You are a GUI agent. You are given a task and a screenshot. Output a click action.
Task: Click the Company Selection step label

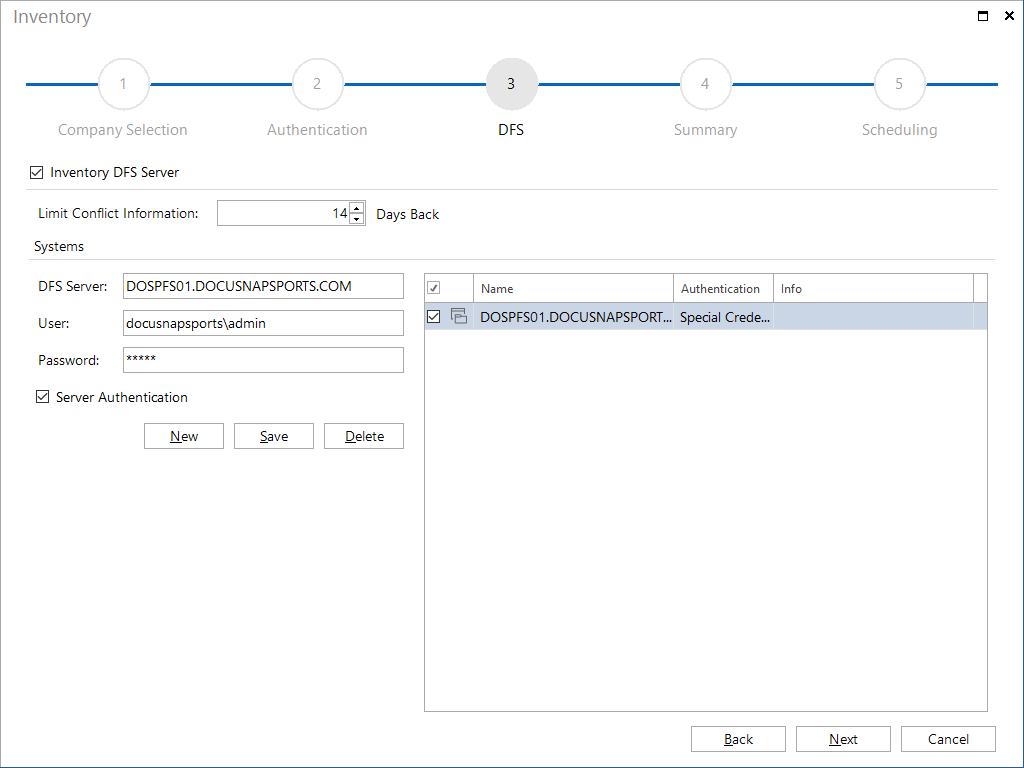[x=123, y=130]
